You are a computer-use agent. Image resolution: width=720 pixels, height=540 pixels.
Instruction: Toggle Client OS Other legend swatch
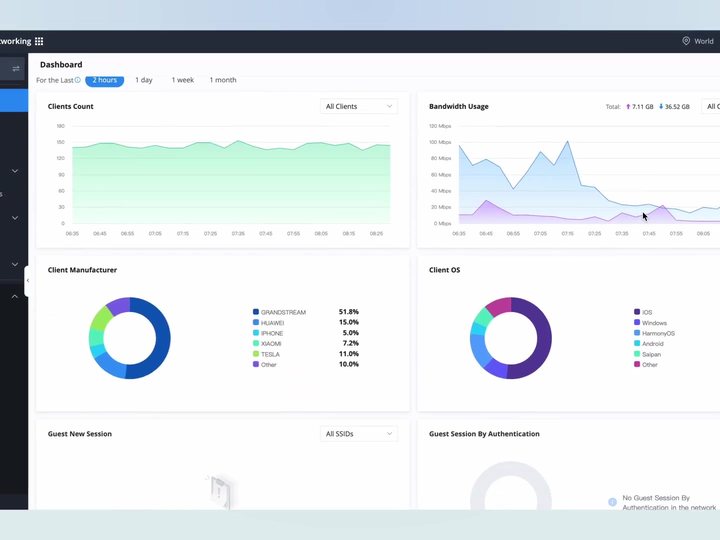(637, 364)
